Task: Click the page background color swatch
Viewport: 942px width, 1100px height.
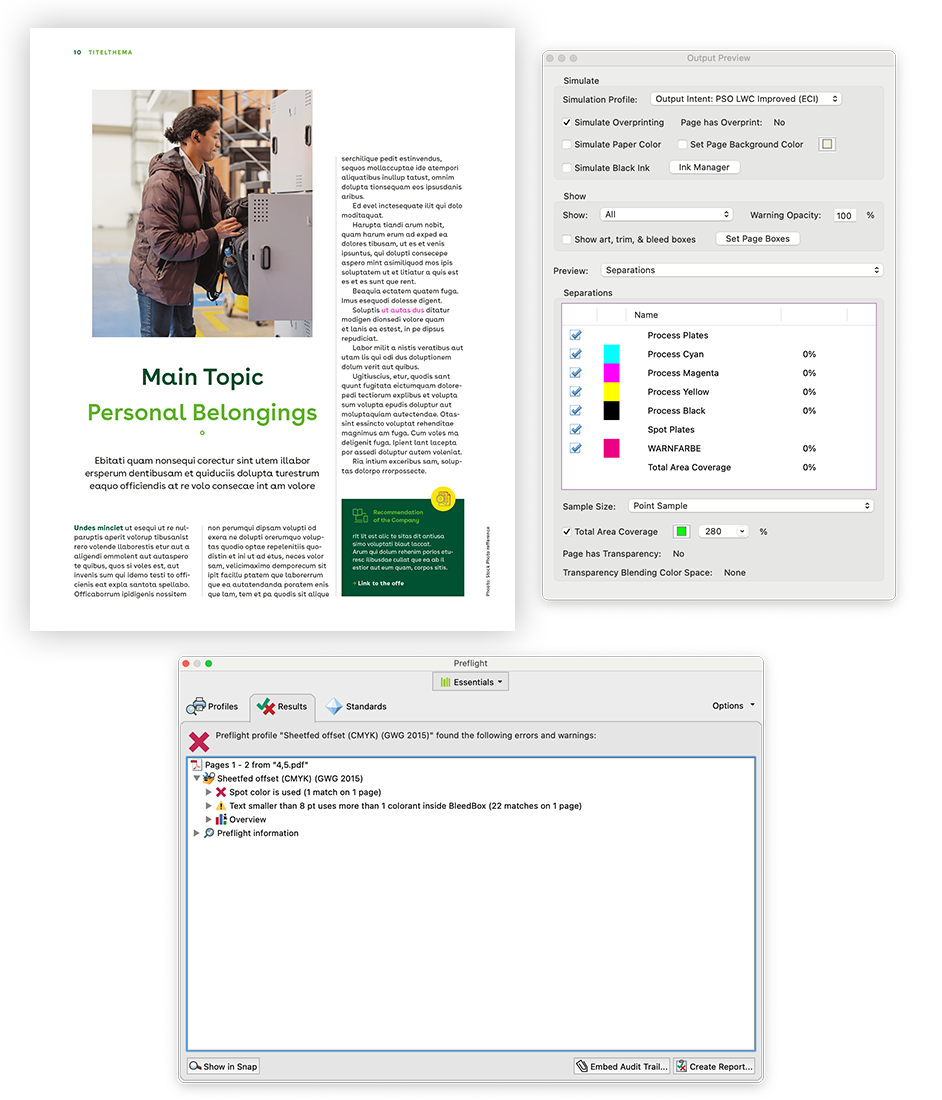Action: pos(828,145)
